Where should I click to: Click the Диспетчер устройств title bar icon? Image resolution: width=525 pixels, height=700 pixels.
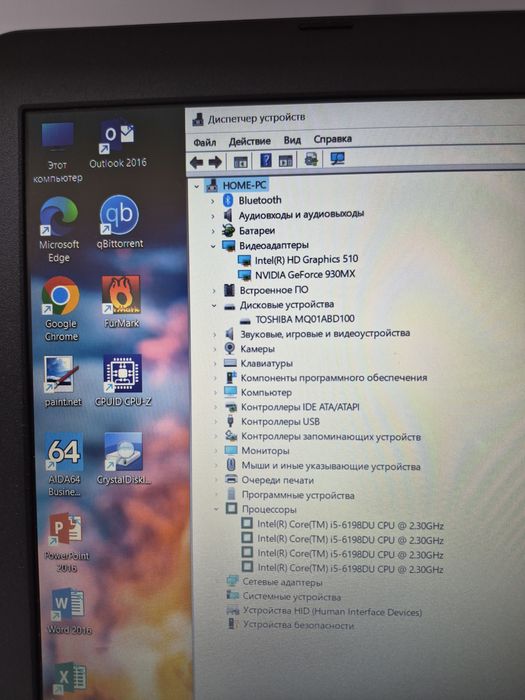(198, 120)
